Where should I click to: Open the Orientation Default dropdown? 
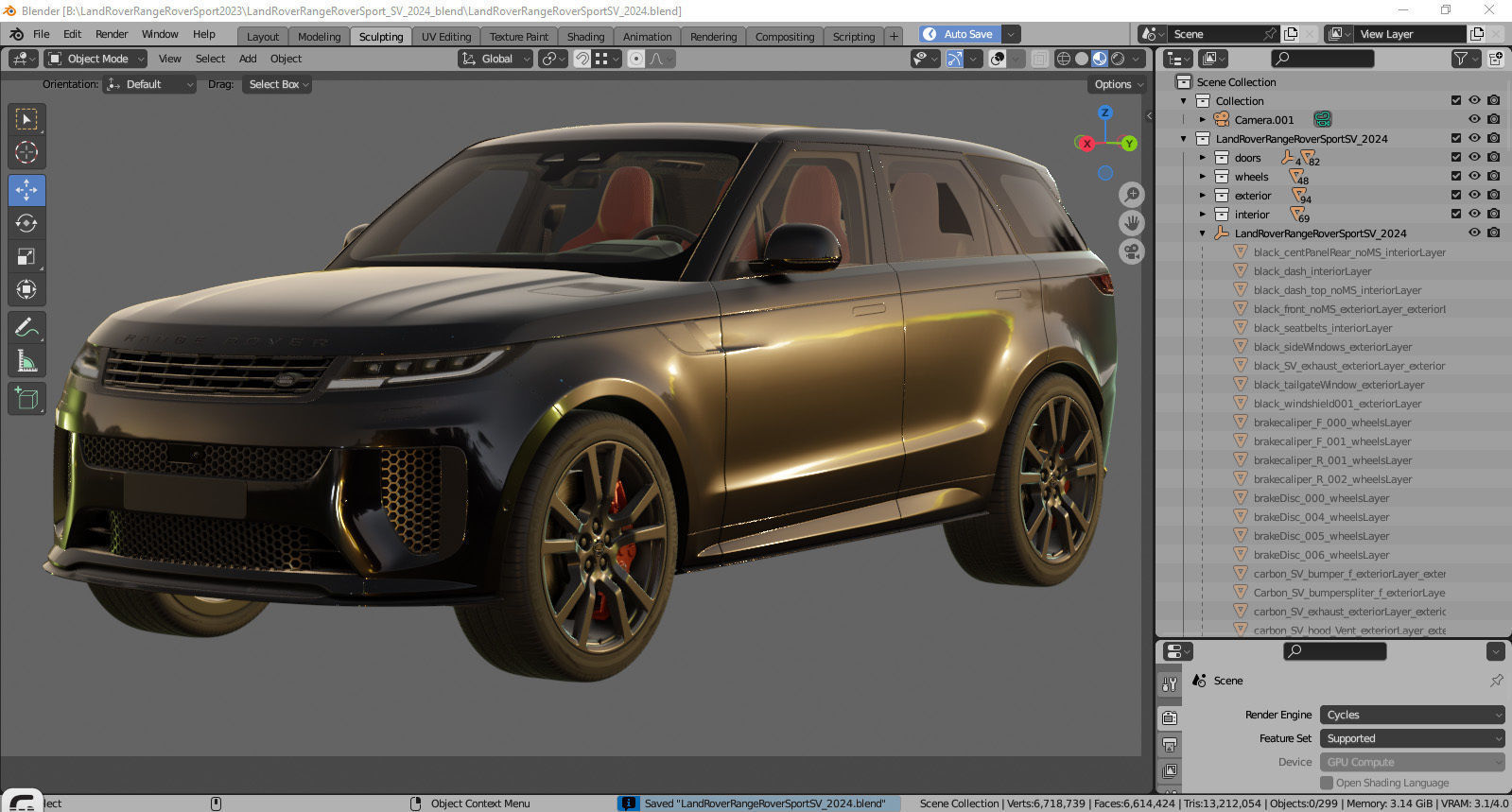point(149,84)
